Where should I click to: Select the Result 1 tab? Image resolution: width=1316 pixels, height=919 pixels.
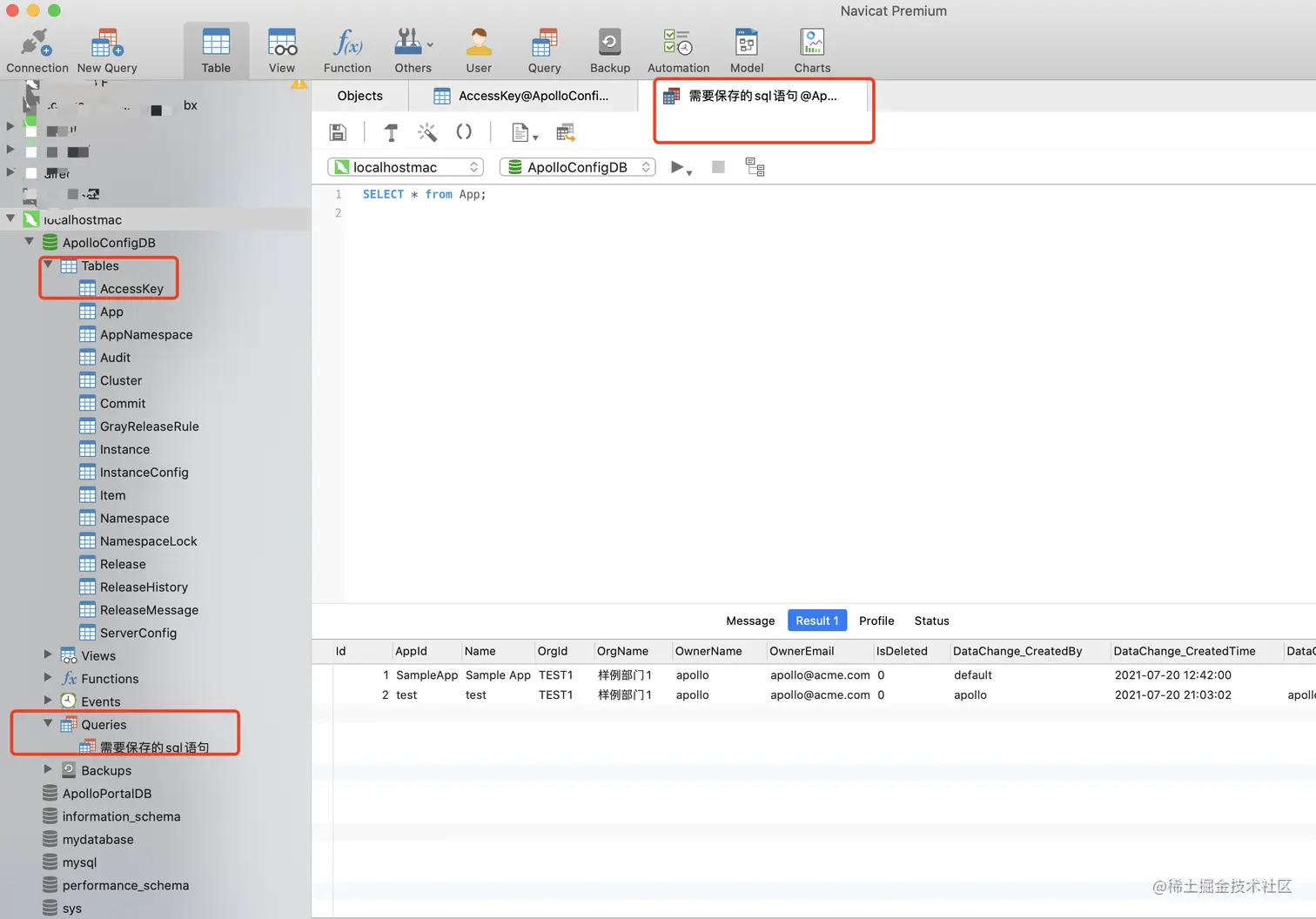pos(817,620)
